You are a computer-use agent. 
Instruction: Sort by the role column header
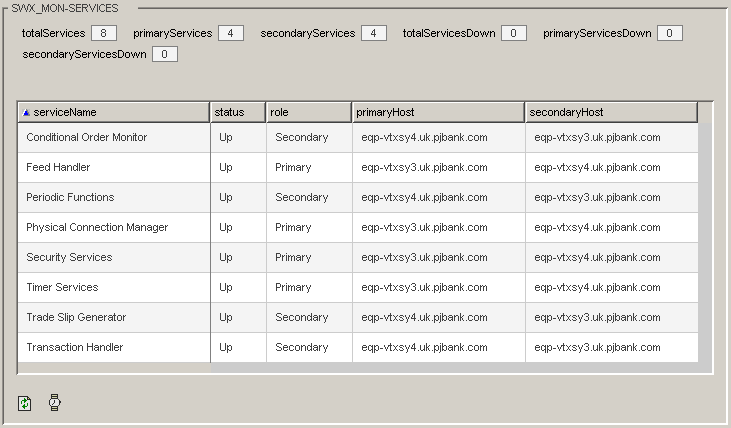tap(308, 113)
